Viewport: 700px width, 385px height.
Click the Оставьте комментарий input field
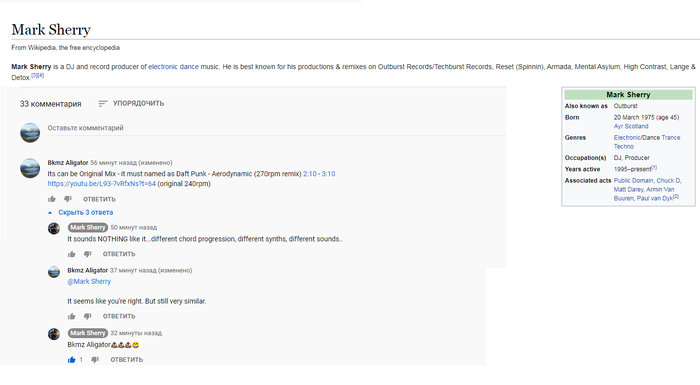coord(276,128)
